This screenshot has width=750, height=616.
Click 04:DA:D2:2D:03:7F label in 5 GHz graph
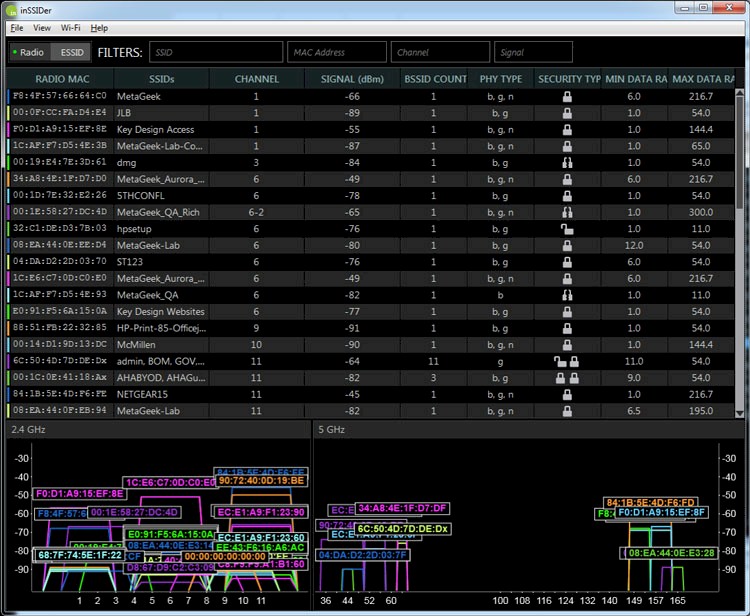coord(362,555)
